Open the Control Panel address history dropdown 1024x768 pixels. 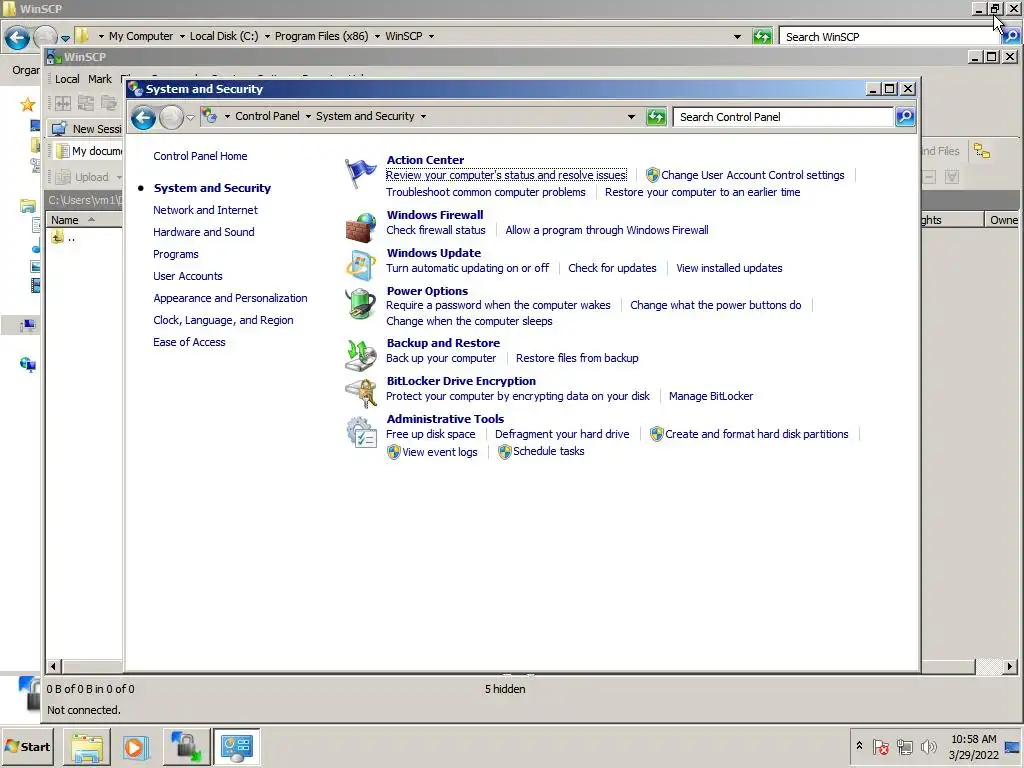click(x=631, y=118)
